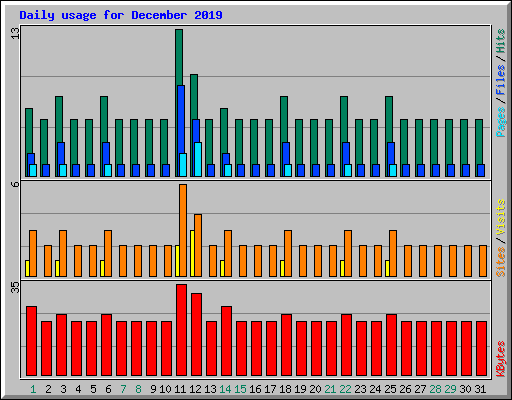
Task: Select day "28" on the date axis
Action: pyautogui.click(x=435, y=389)
